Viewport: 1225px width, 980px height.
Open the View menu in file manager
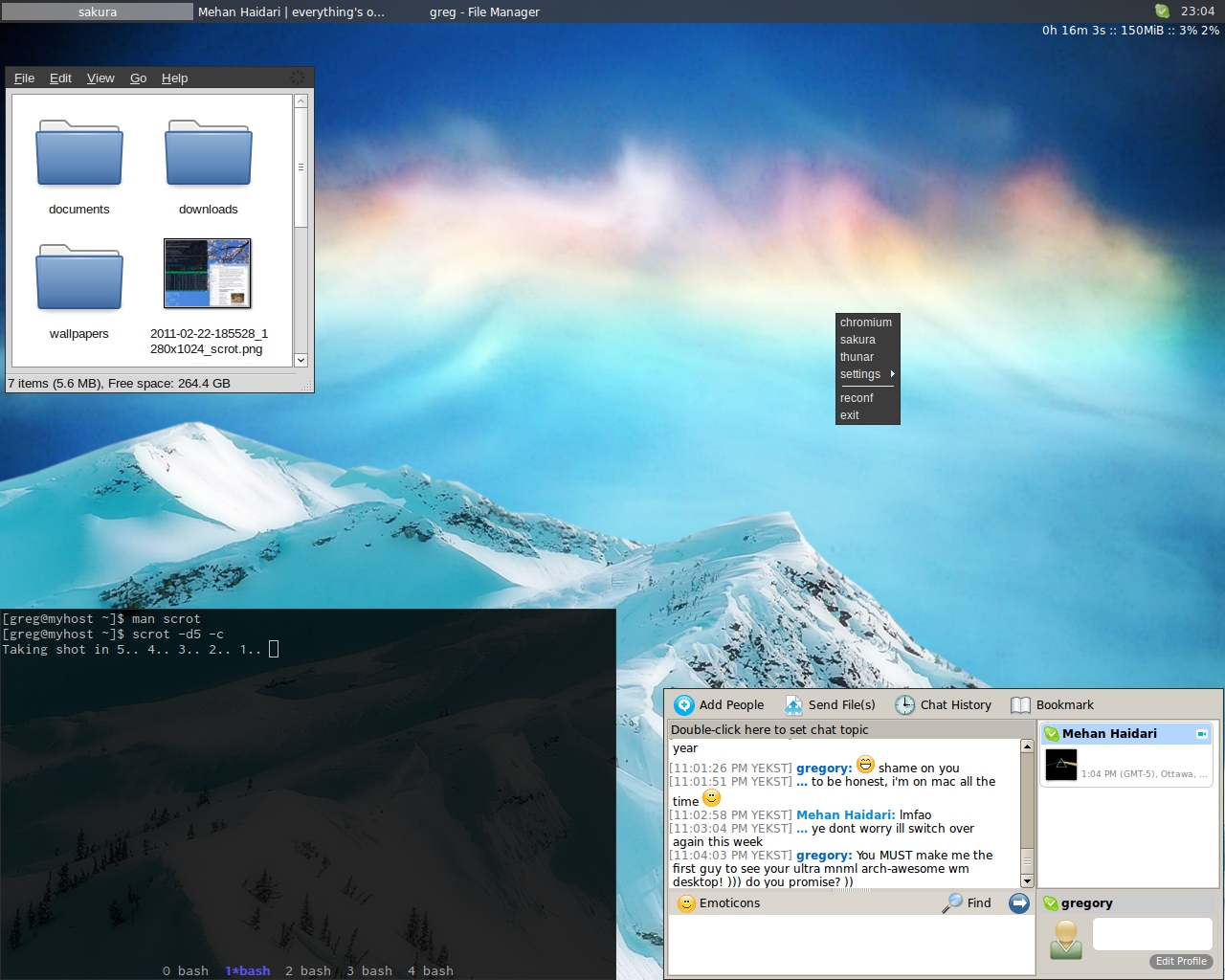pos(100,78)
